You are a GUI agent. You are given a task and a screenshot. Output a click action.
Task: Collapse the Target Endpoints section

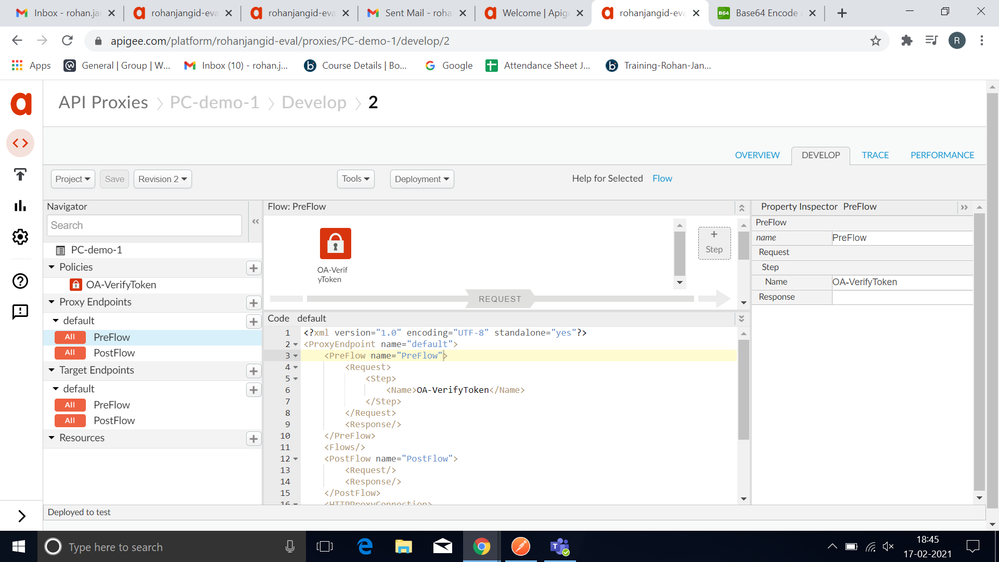(x=52, y=370)
